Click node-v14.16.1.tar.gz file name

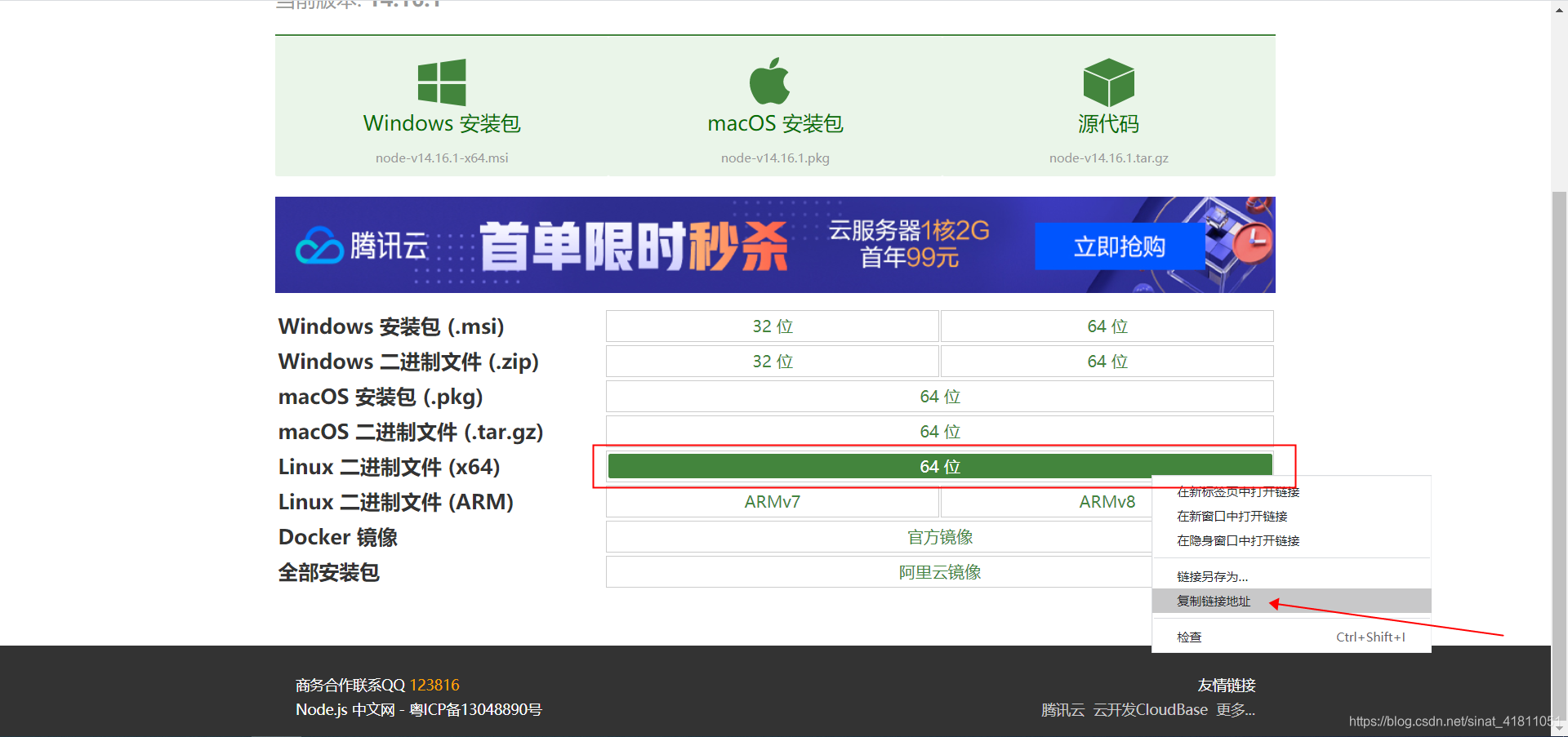click(x=1108, y=158)
